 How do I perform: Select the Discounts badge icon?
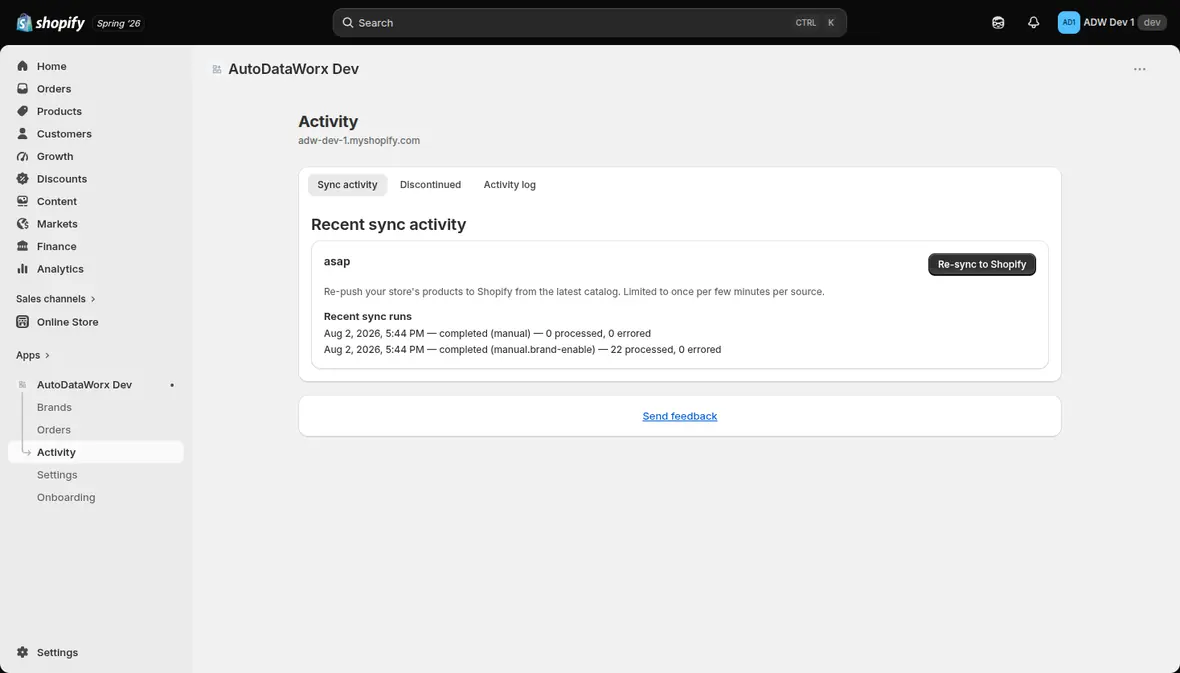tap(23, 179)
